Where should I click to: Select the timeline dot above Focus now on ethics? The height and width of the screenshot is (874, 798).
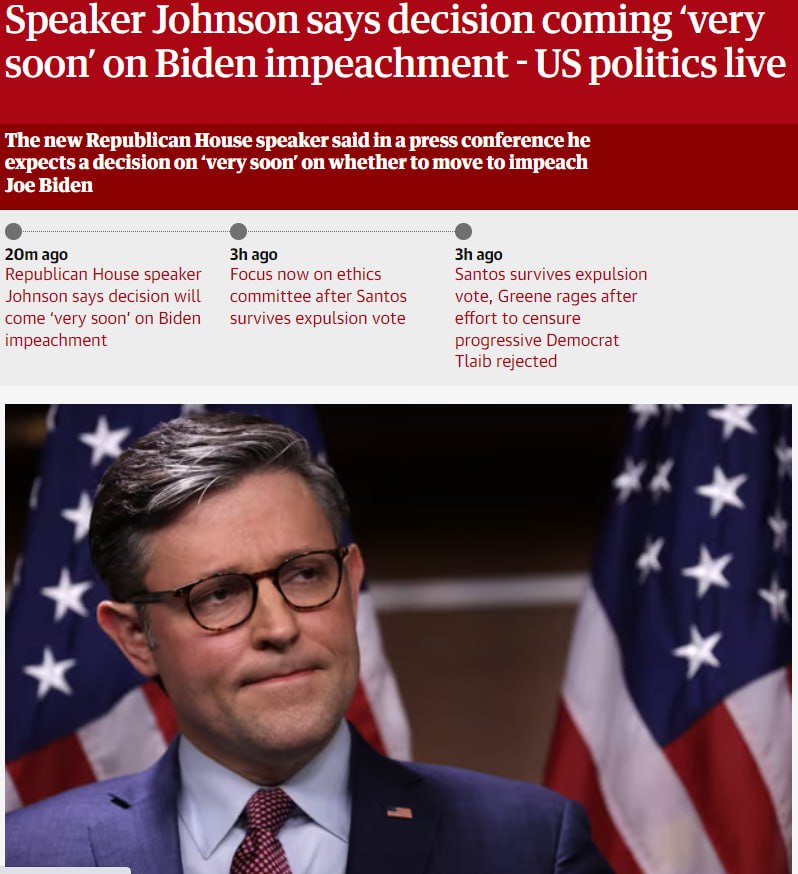[239, 231]
